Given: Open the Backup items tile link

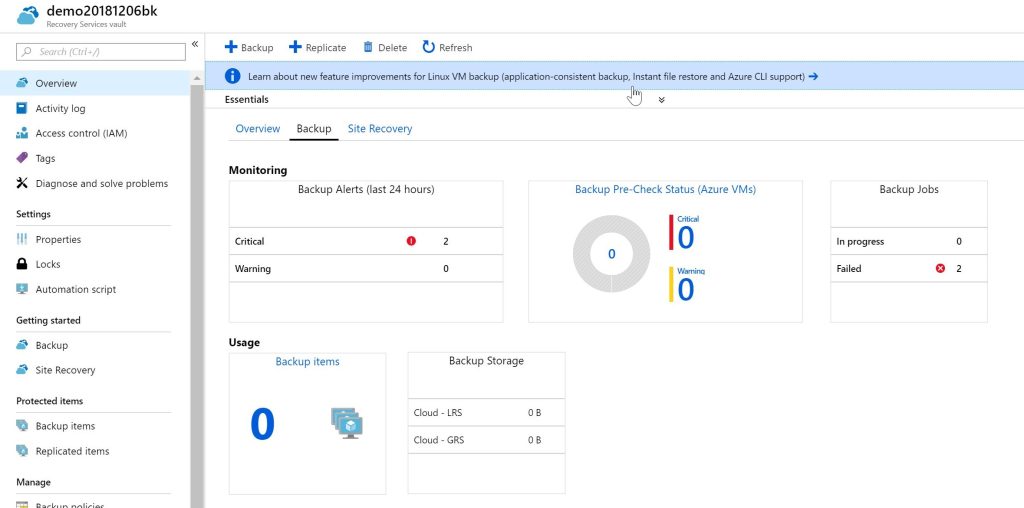Looking at the screenshot, I should (307, 361).
